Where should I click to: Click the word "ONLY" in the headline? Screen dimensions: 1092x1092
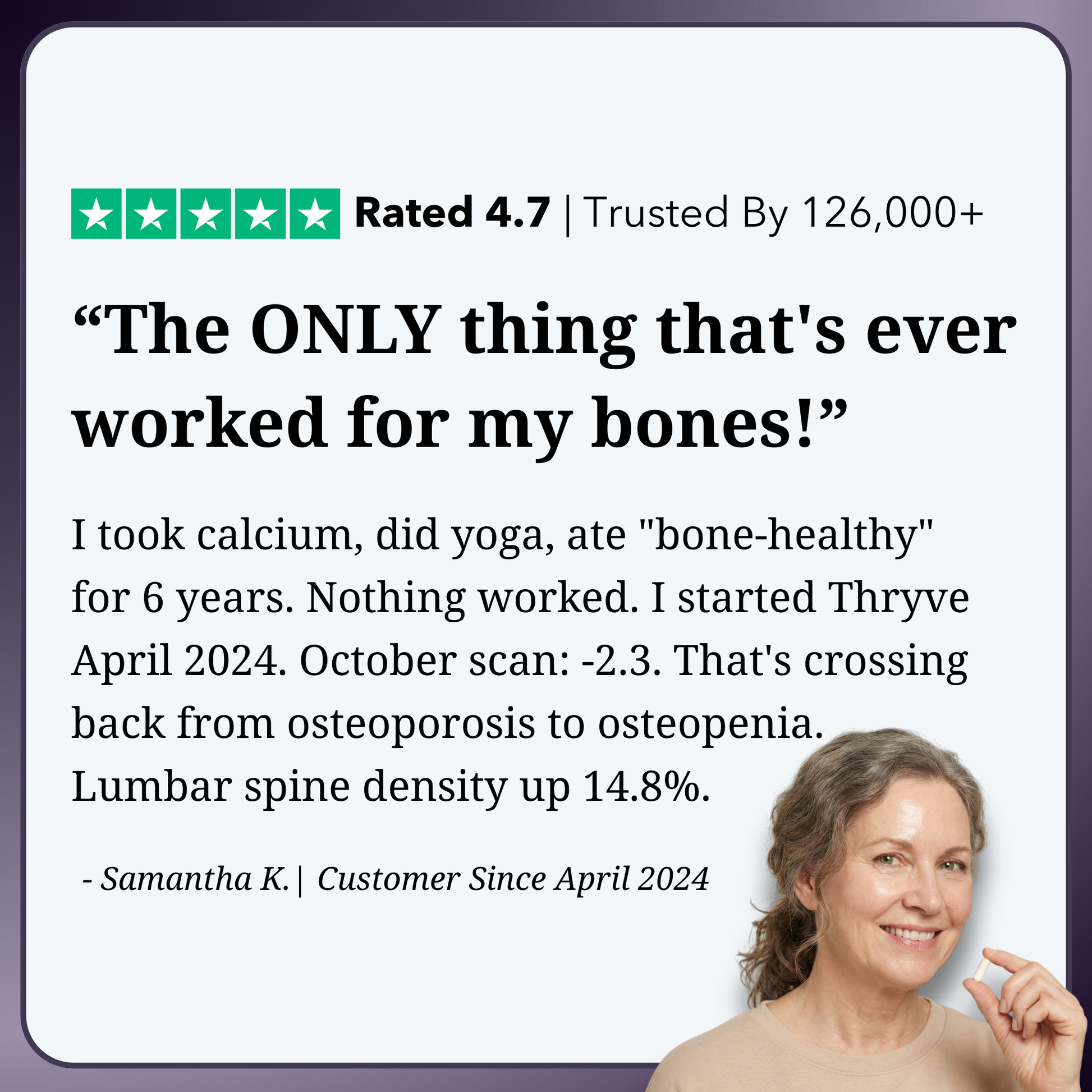coord(346,331)
